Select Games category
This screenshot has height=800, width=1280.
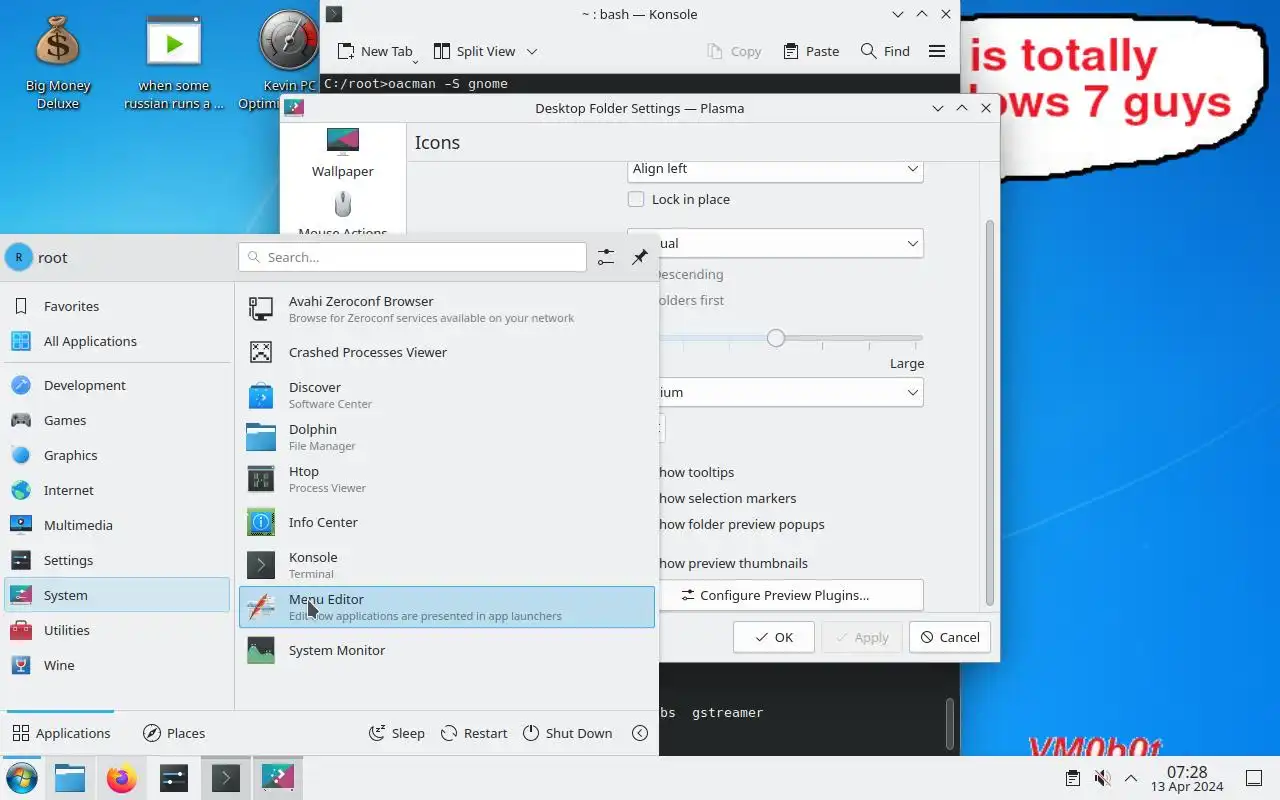click(117, 420)
